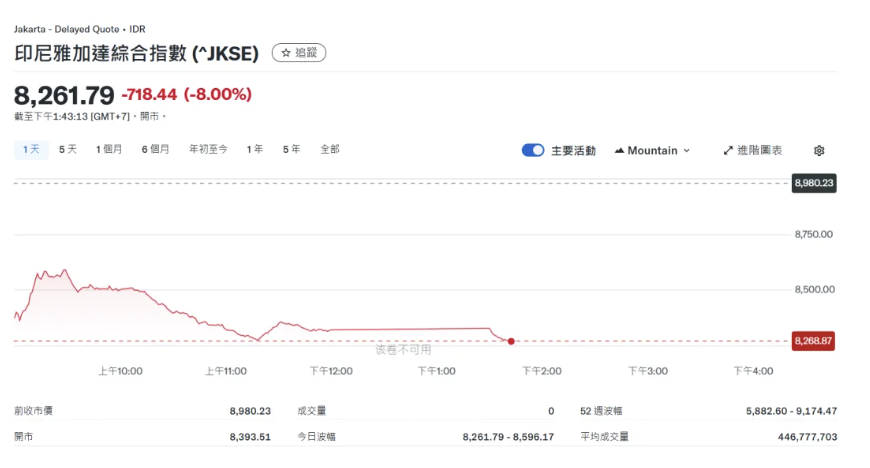The height and width of the screenshot is (468, 870).
Task: Select the 1天 range tab
Action: coord(31,149)
